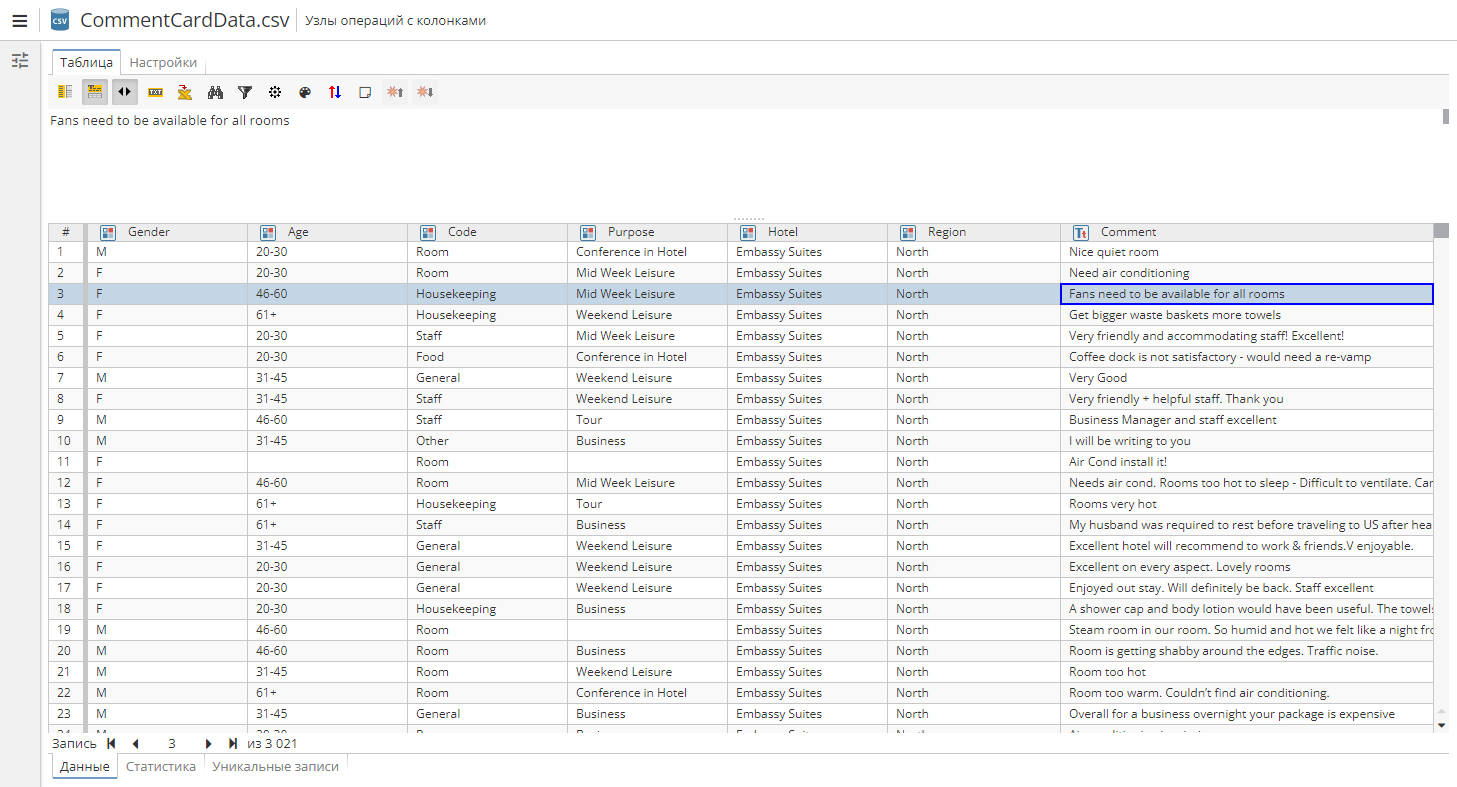Image resolution: width=1457 pixels, height=787 pixels.
Task: Click the go-to previous marked record icon
Action: point(395,92)
